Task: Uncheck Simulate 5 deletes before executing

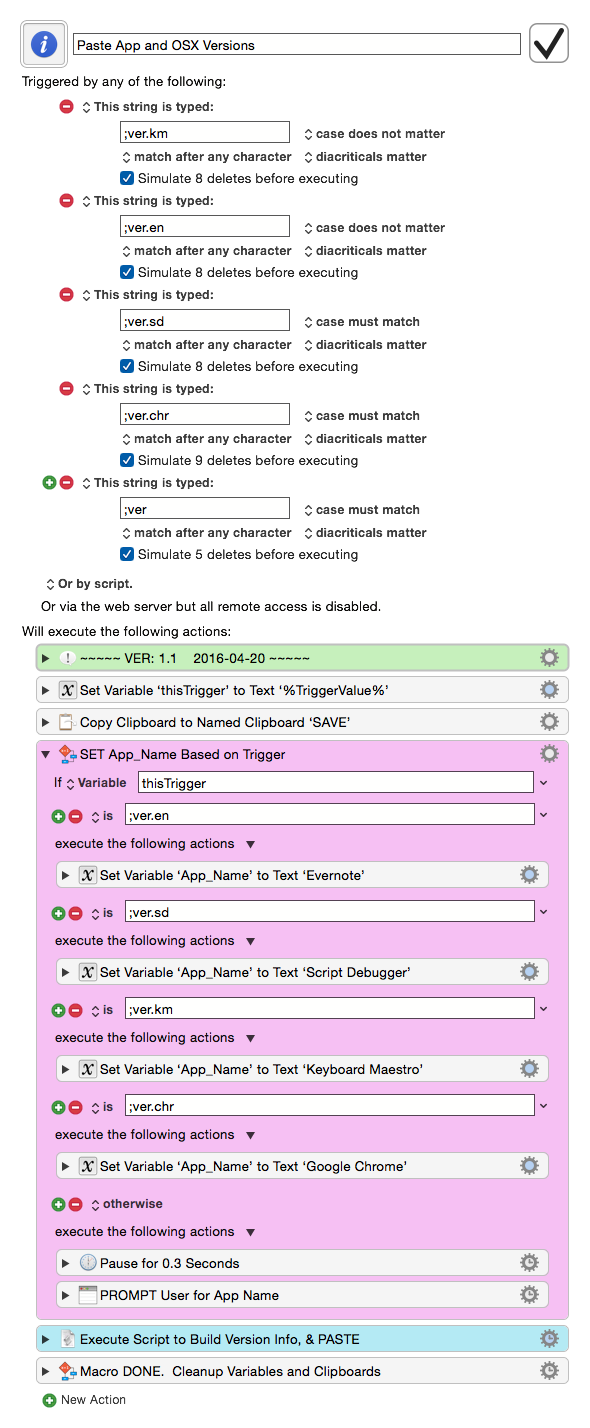Action: click(127, 554)
